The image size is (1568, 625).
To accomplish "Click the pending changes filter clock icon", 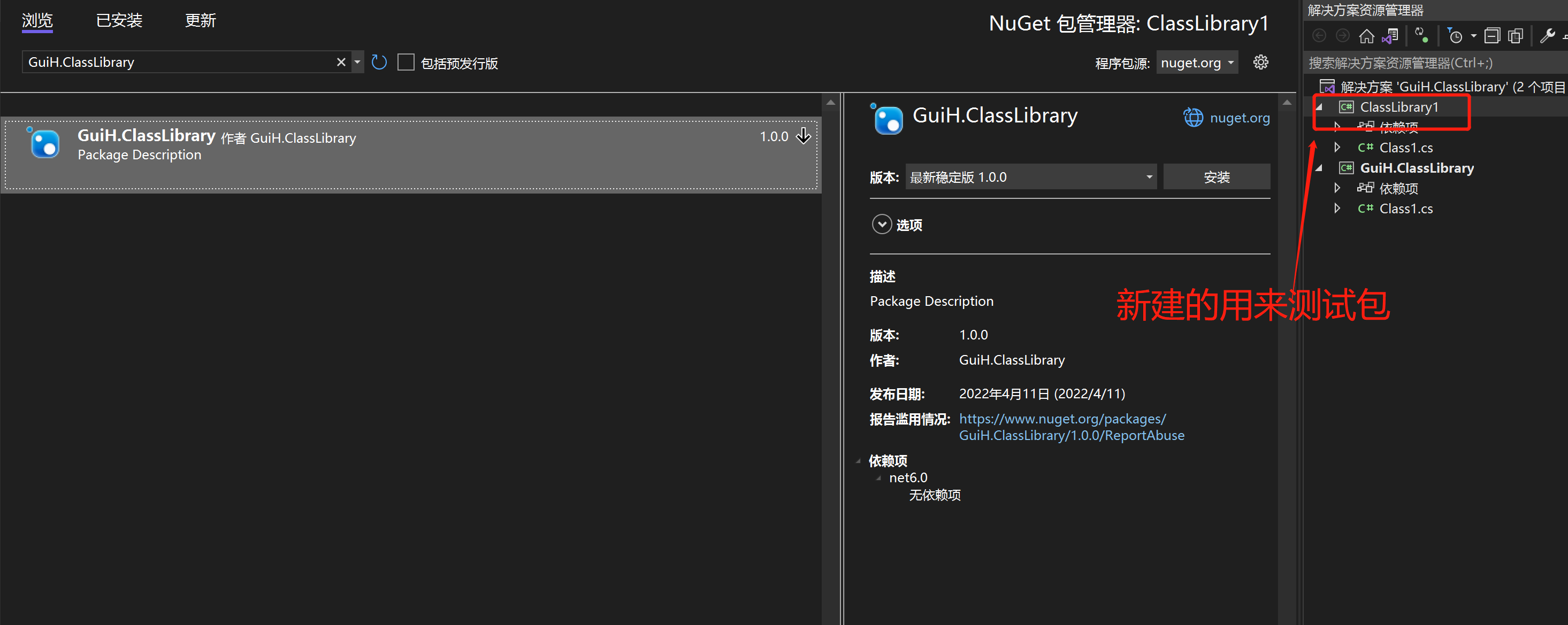I will tap(1454, 36).
